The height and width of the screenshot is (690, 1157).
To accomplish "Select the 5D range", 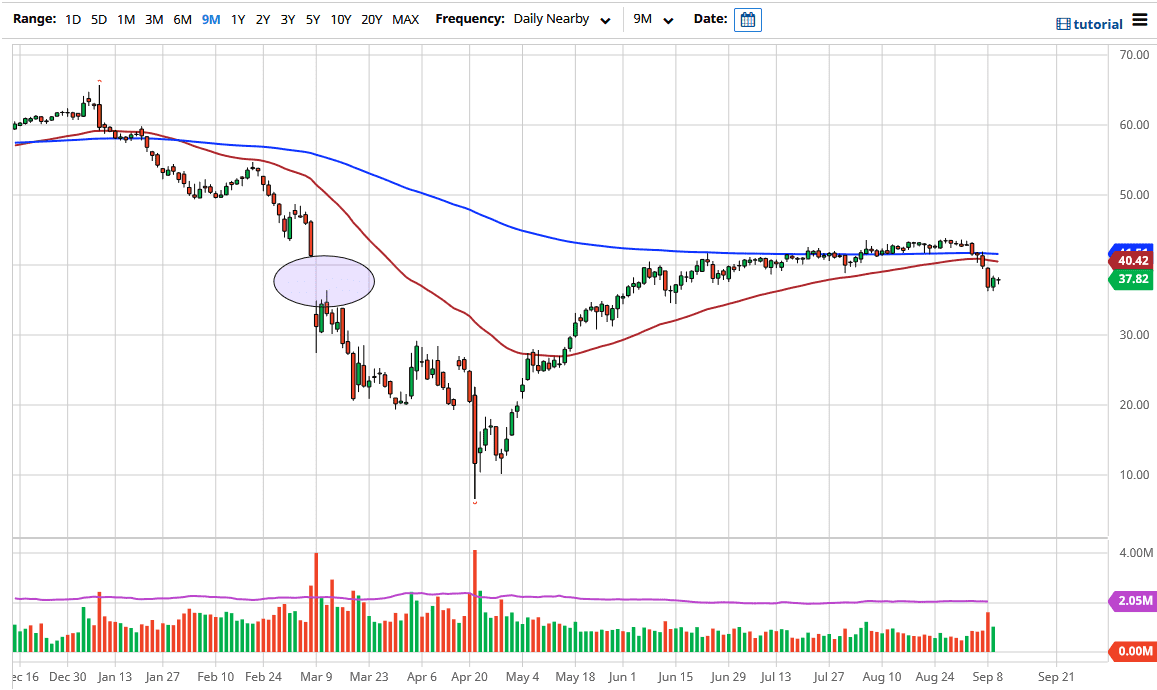I will point(97,19).
